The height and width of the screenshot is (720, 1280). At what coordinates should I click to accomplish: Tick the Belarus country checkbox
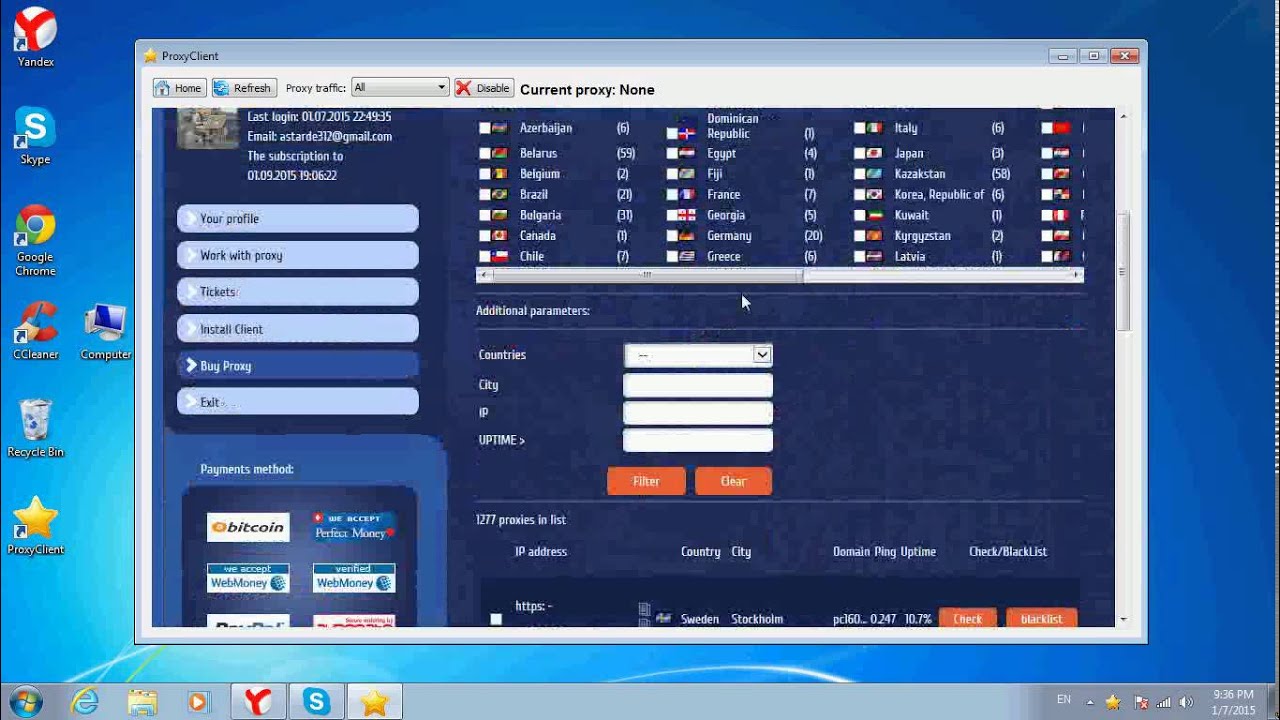click(x=485, y=153)
